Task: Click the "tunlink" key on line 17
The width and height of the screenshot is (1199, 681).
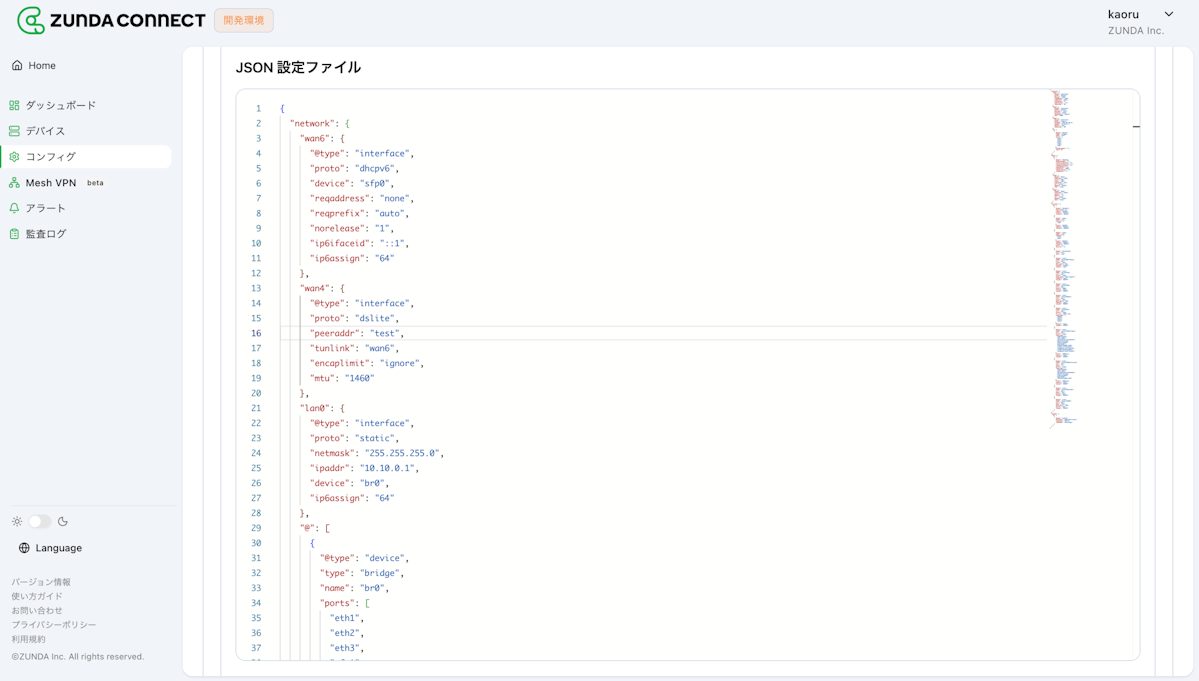Action: click(332, 348)
